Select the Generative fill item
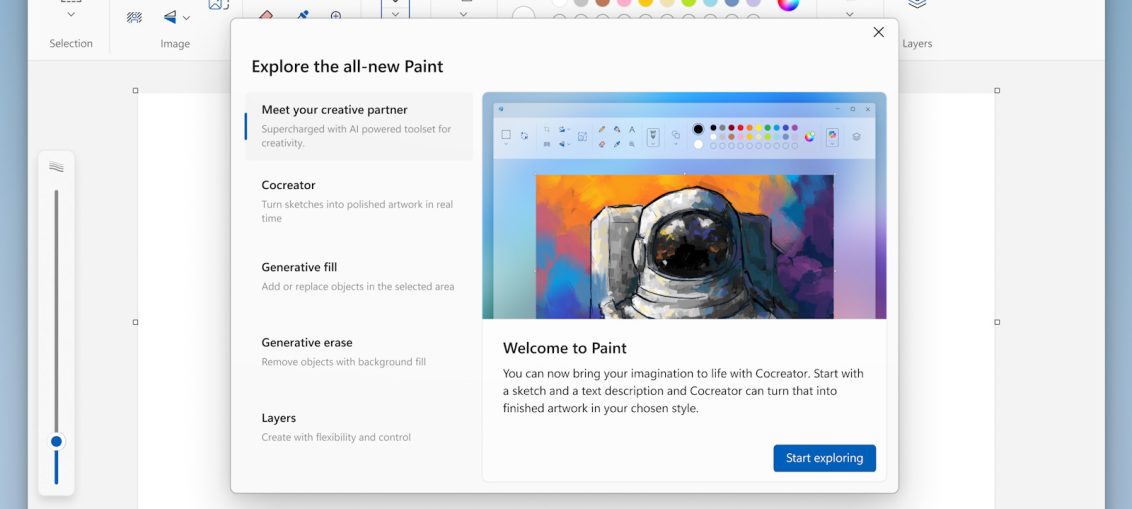Viewport: 1132px width, 509px height. click(359, 277)
